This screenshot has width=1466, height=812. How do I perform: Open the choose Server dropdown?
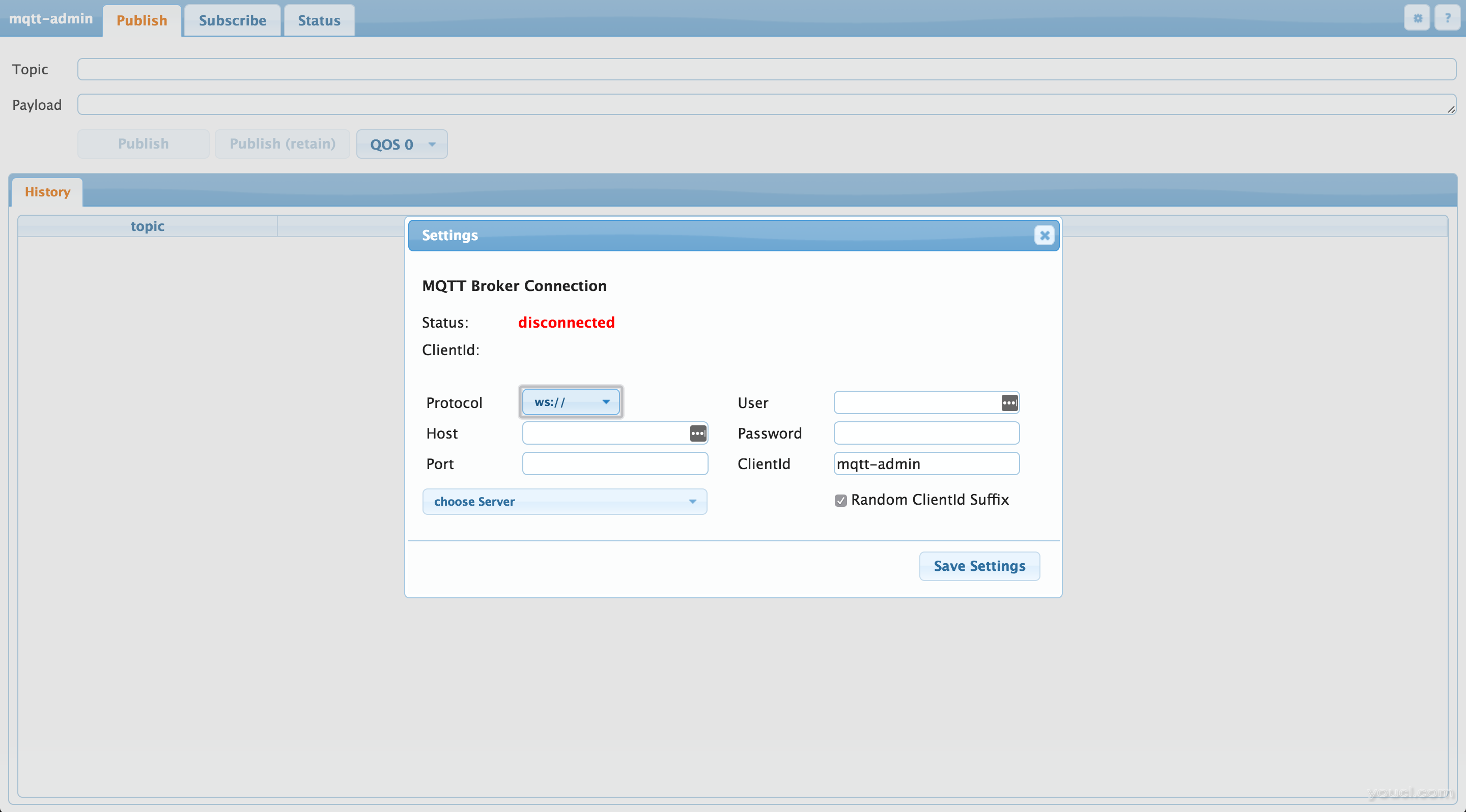tap(563, 501)
